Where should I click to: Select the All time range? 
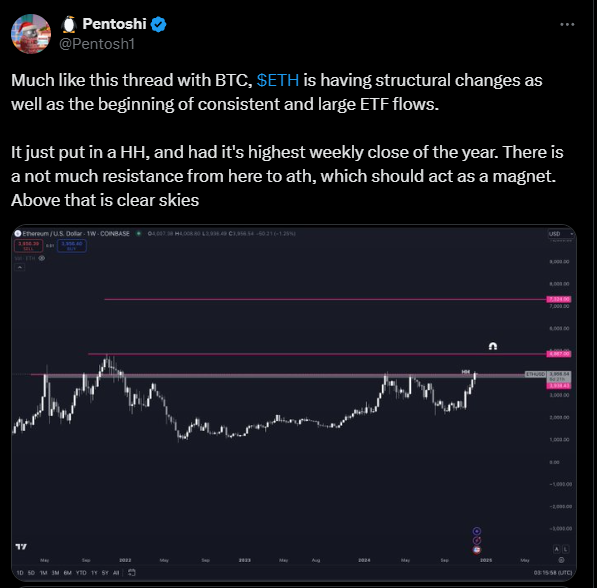pos(116,573)
